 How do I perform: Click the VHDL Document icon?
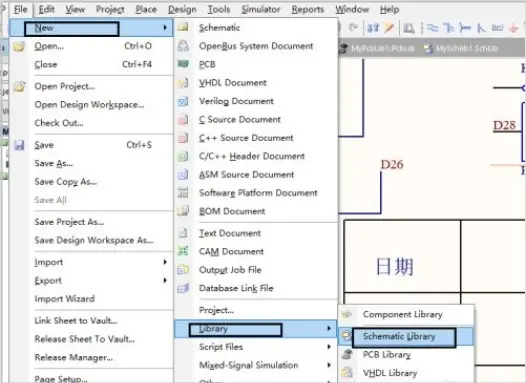coord(183,83)
